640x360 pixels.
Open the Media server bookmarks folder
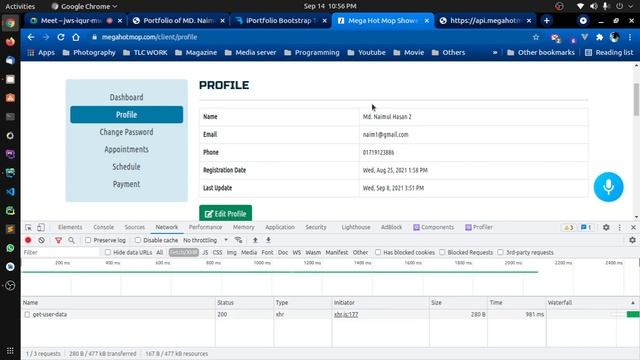pos(250,52)
